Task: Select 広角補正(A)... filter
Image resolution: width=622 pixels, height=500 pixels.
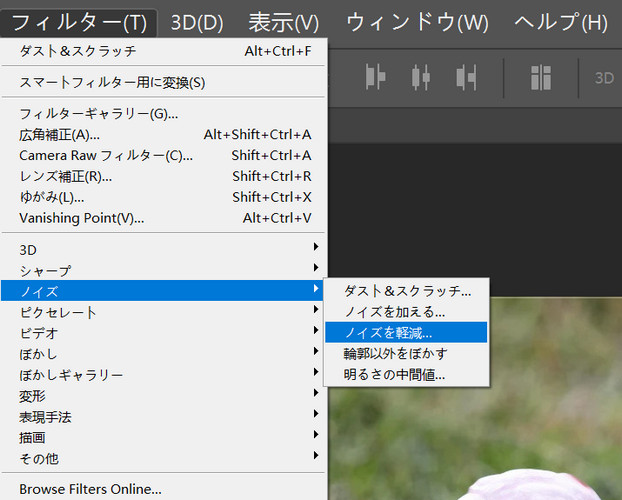Action: (x=164, y=135)
